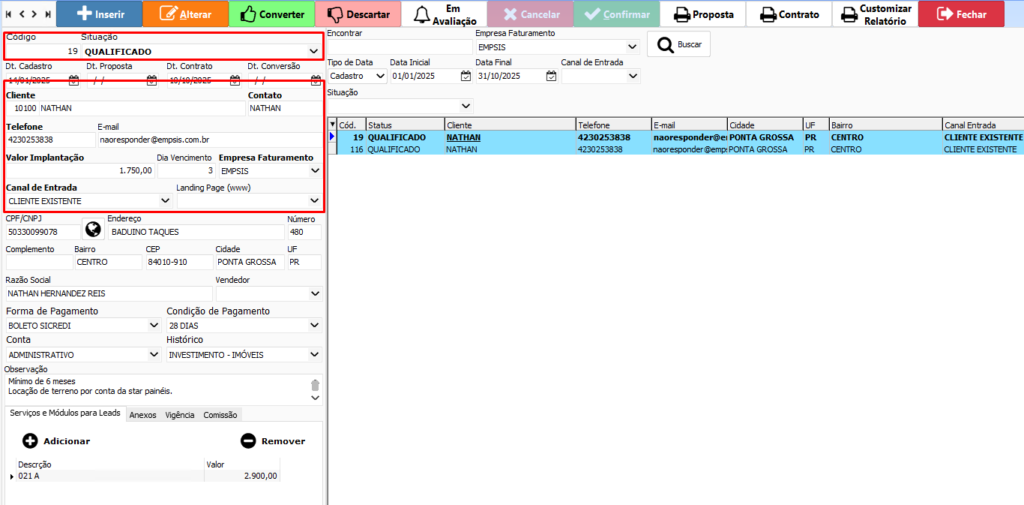The image size is (1024, 505).
Task: Click the plus icon to Adicionar service
Action: coord(30,441)
